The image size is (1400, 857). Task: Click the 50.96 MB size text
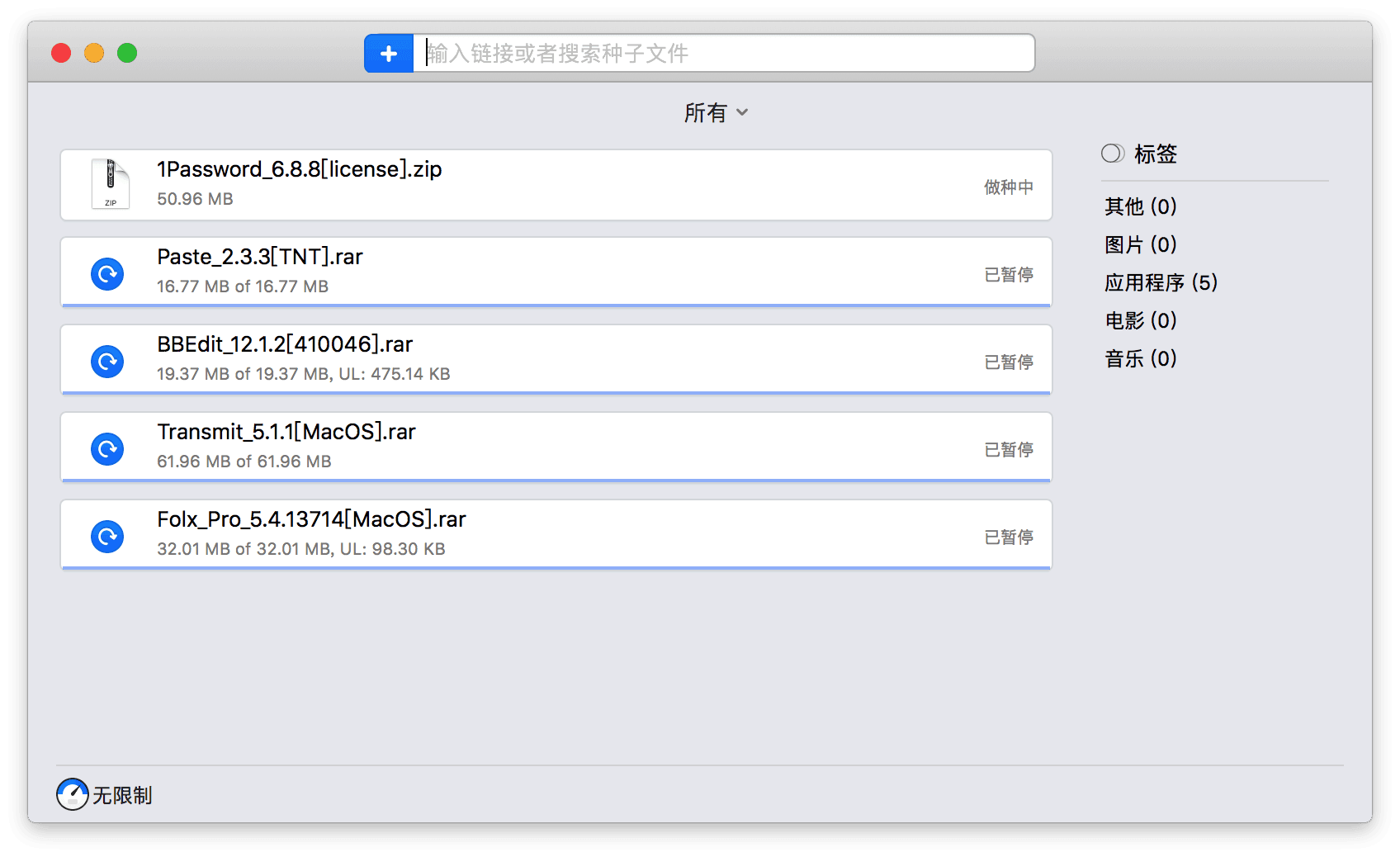tap(196, 199)
